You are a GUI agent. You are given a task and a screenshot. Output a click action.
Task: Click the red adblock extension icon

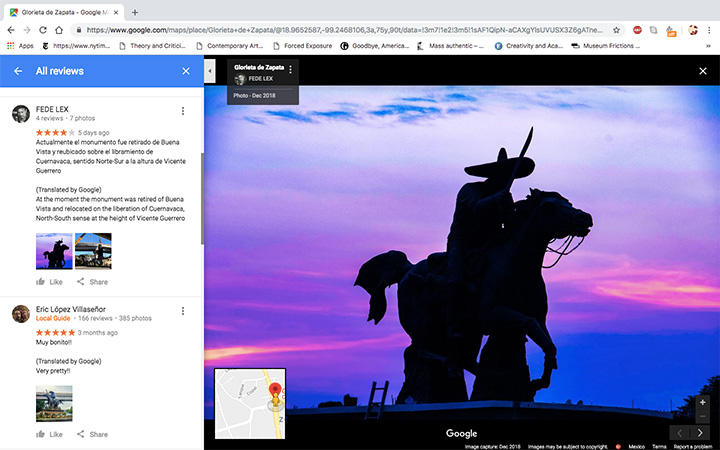(x=637, y=30)
